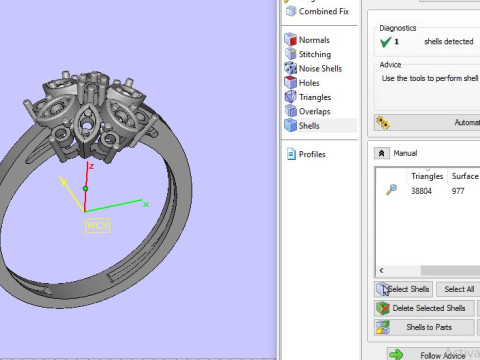The height and width of the screenshot is (360, 480).
Task: Click the Shells to Parts button
Action: pos(424,327)
